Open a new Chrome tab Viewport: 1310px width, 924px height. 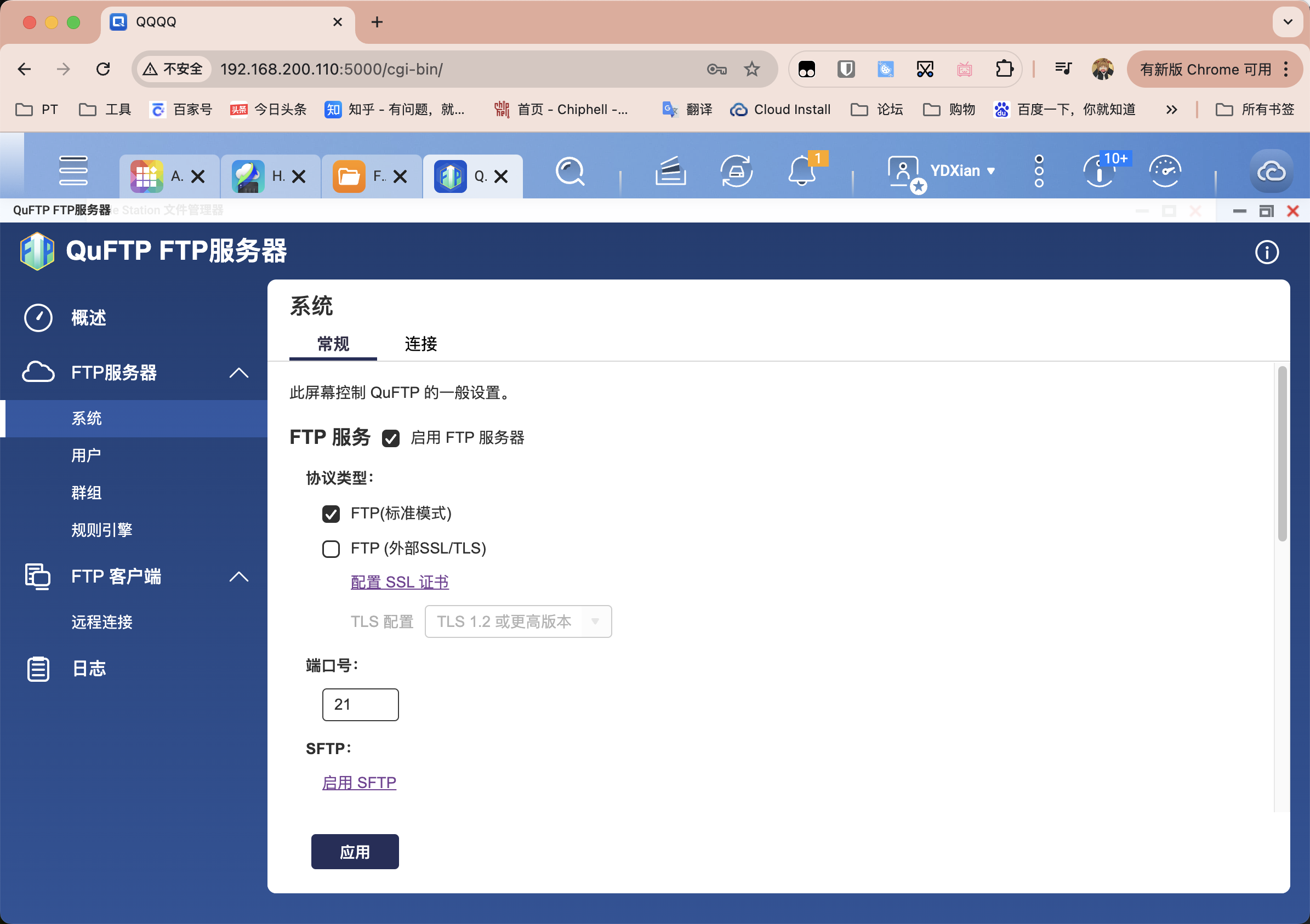pyautogui.click(x=377, y=22)
